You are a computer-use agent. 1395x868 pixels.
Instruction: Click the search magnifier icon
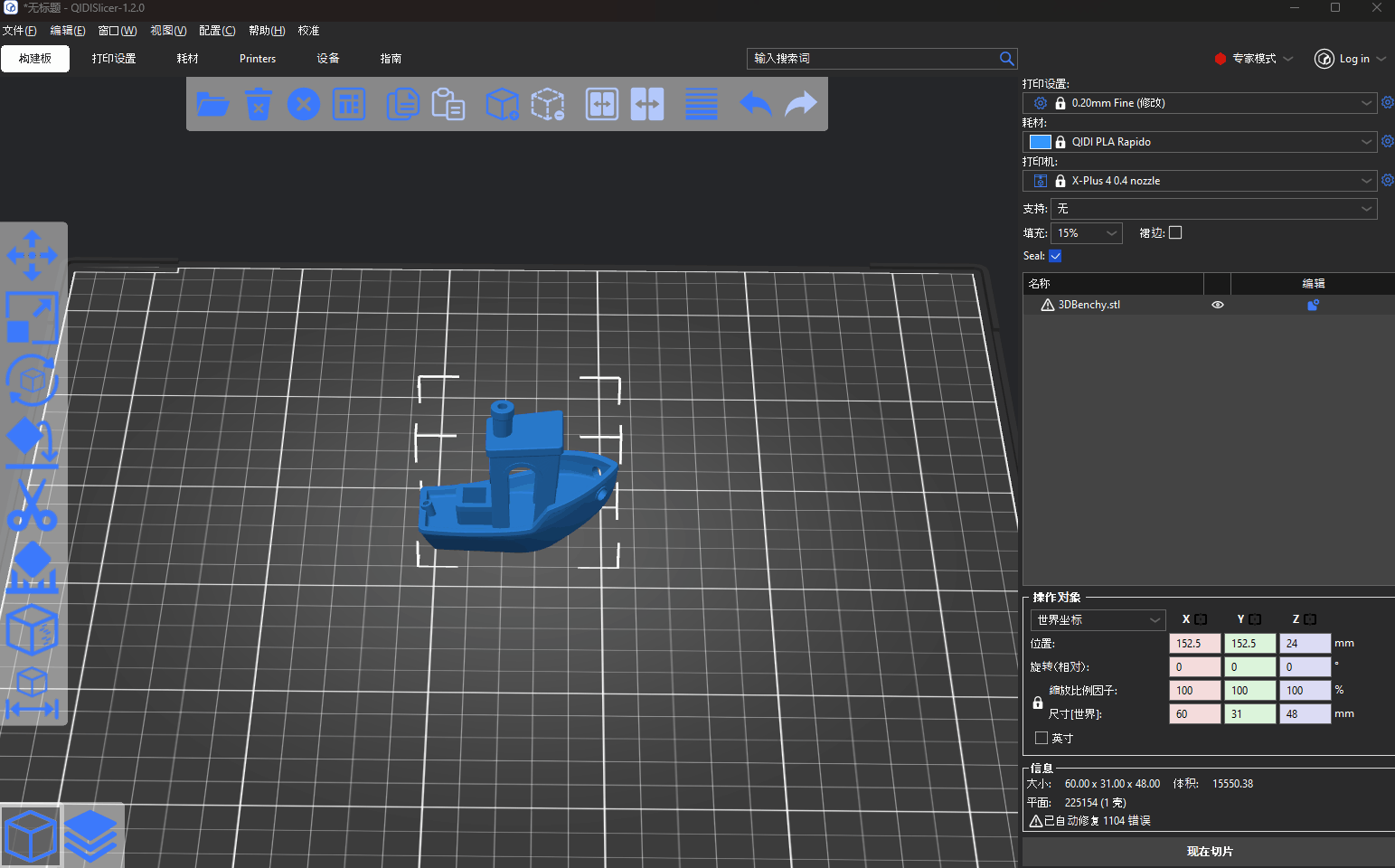click(x=1006, y=59)
